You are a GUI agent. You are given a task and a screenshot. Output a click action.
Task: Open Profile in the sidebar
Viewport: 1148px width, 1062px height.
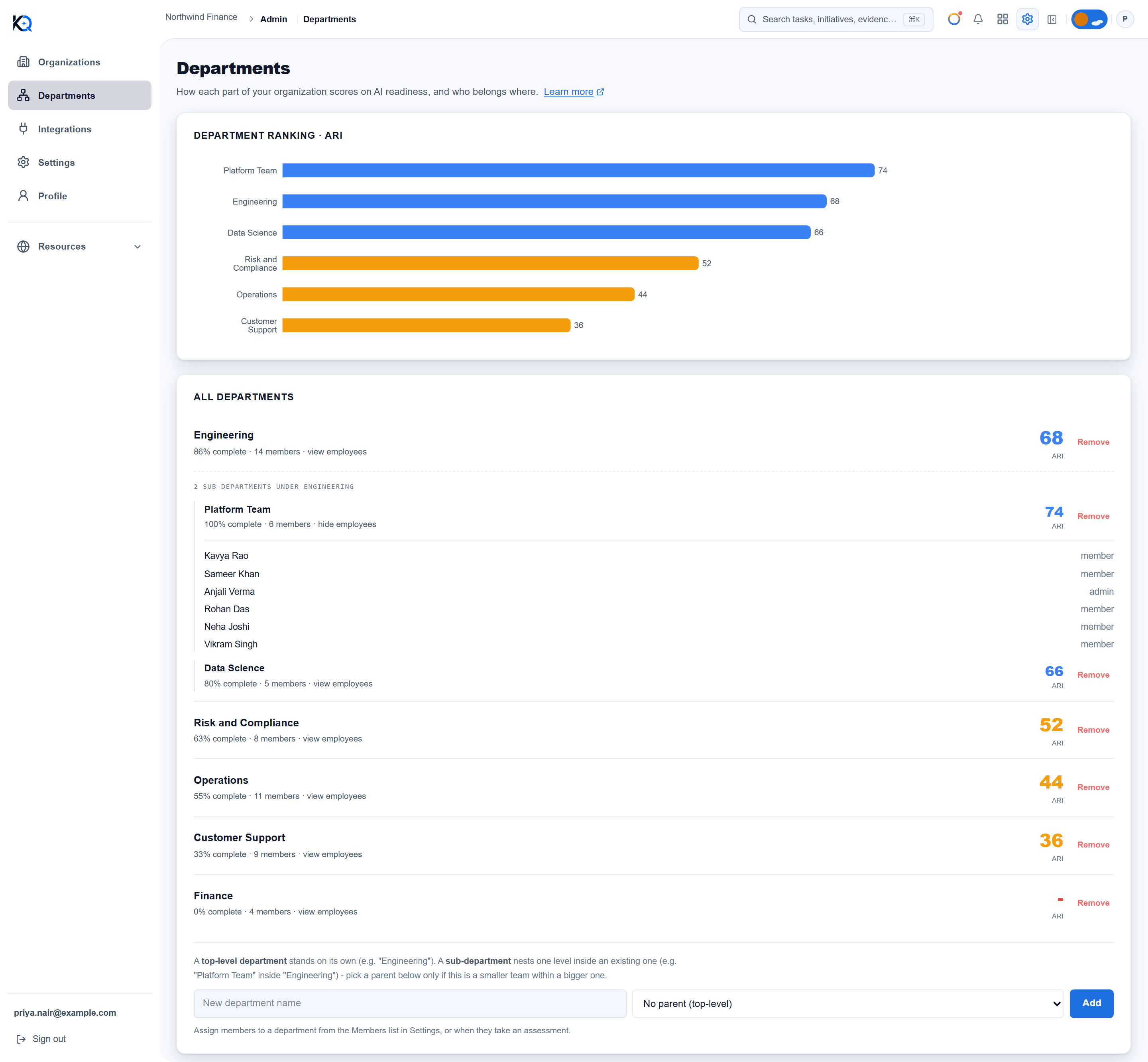[x=80, y=196]
